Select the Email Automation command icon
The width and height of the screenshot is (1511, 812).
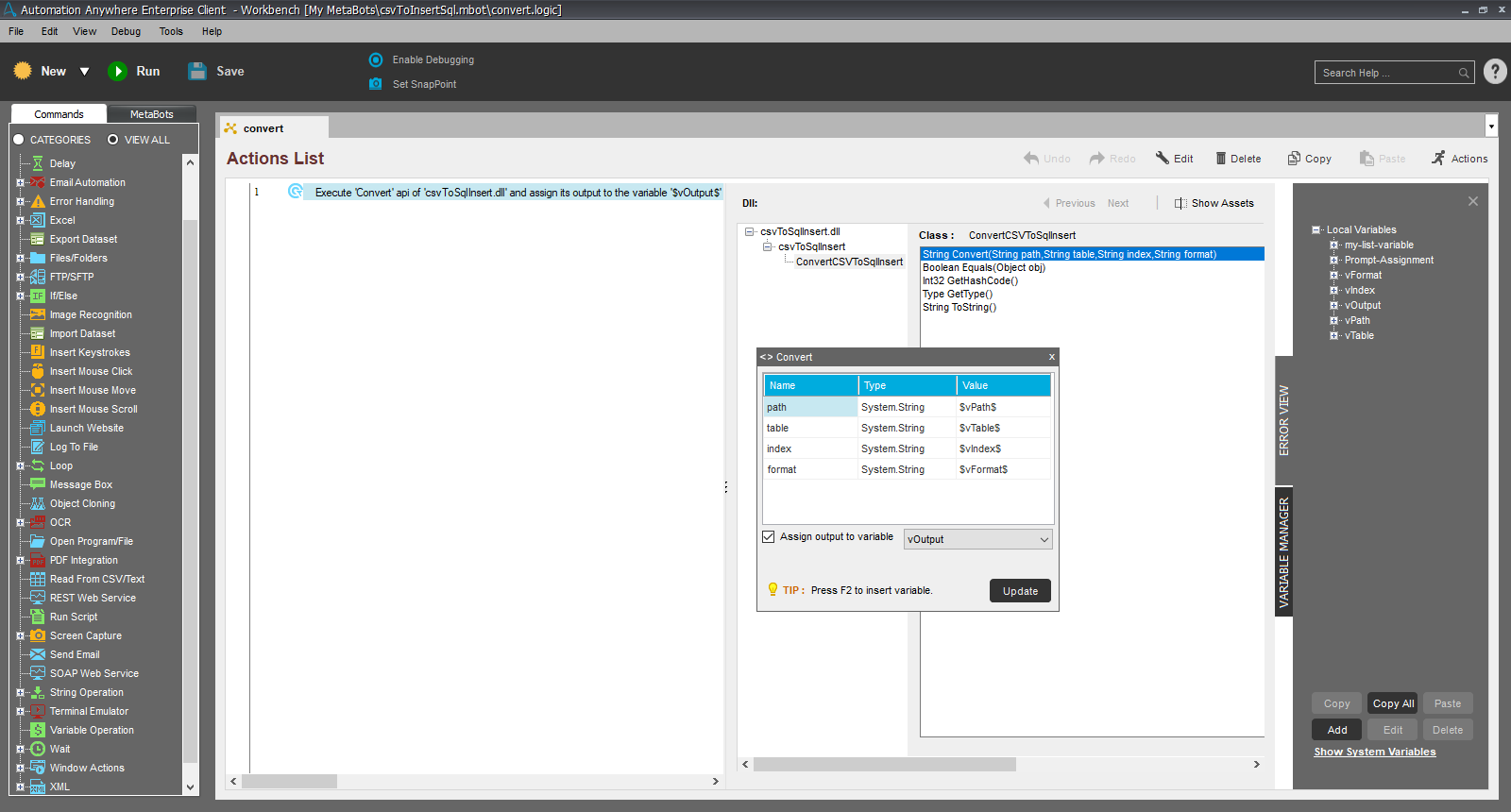[38, 182]
